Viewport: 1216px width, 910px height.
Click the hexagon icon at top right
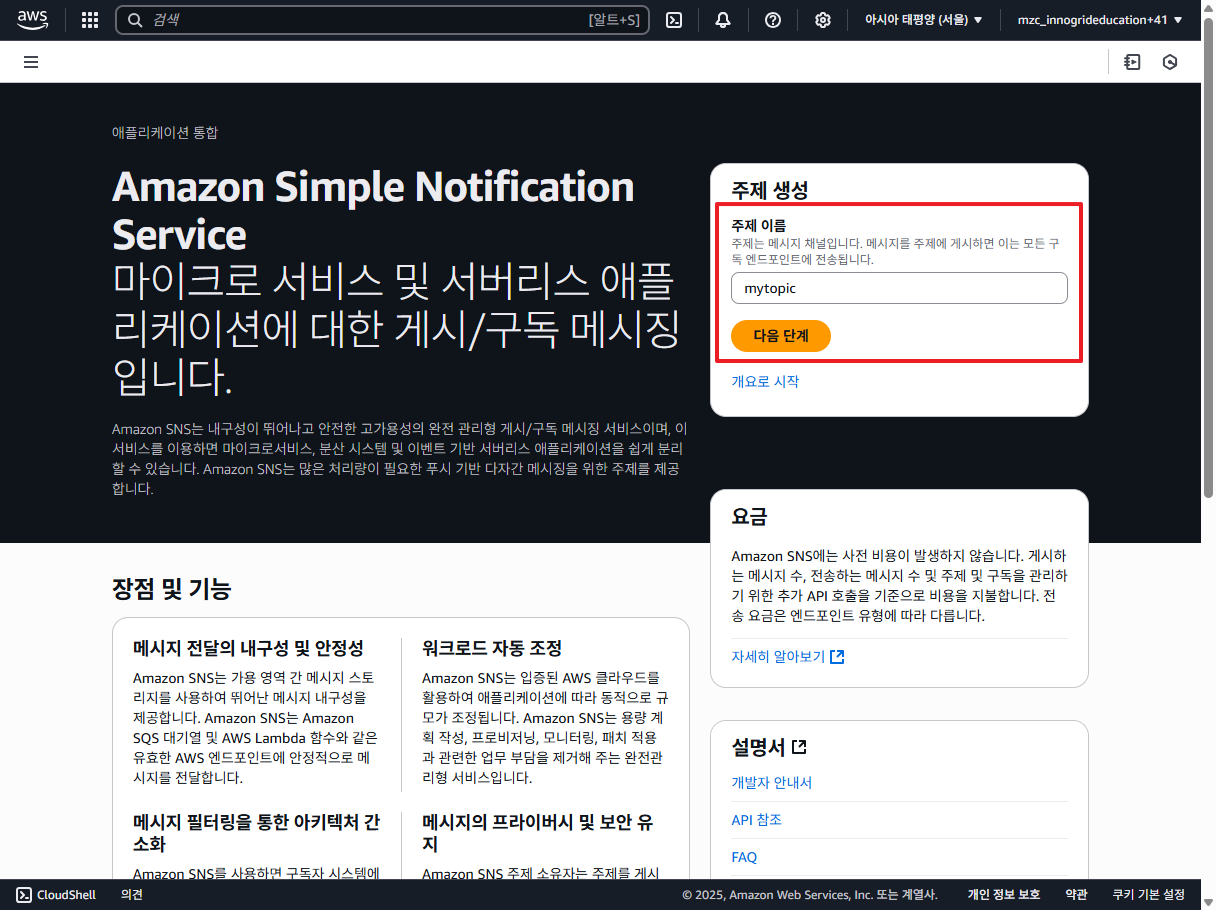point(1170,62)
